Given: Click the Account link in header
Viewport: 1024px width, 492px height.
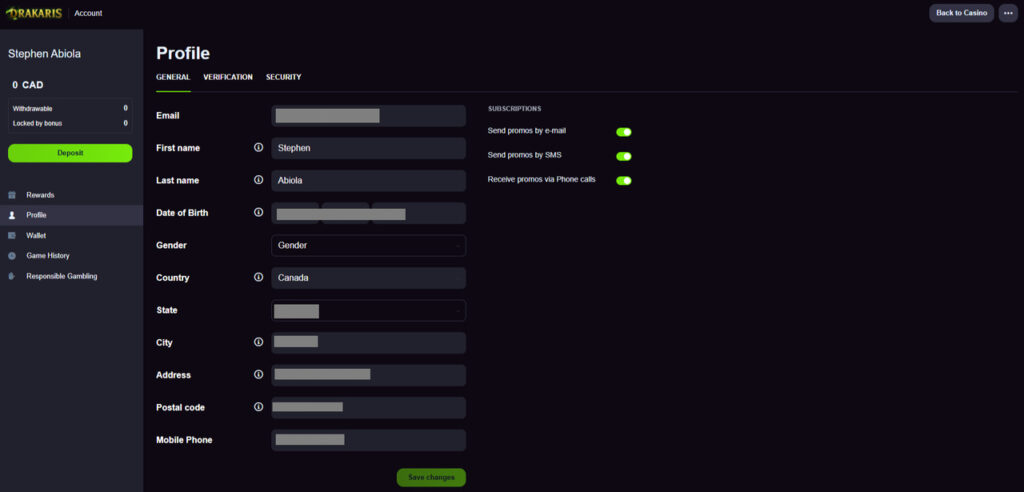Looking at the screenshot, I should (x=88, y=13).
